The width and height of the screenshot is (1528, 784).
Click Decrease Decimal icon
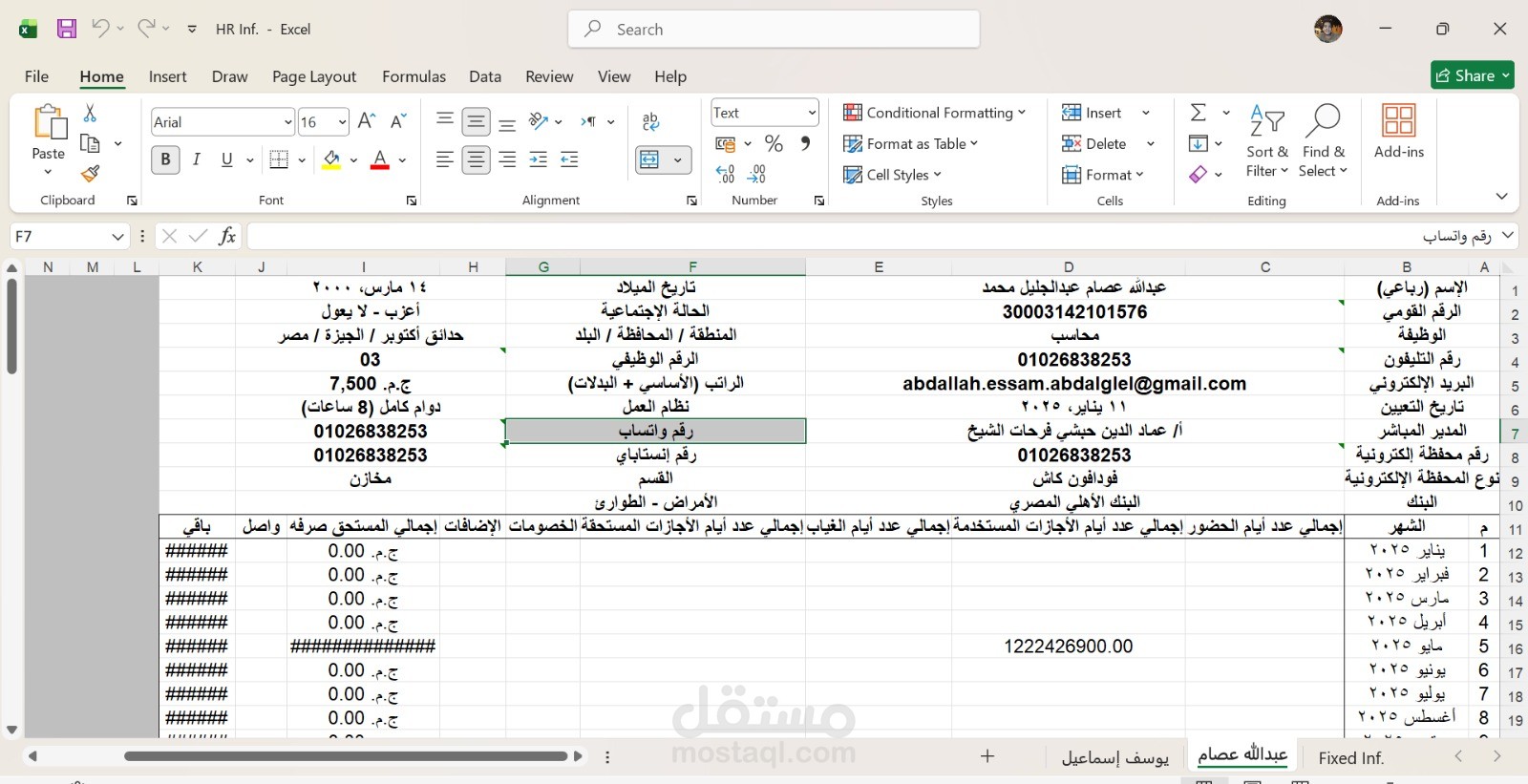[756, 174]
